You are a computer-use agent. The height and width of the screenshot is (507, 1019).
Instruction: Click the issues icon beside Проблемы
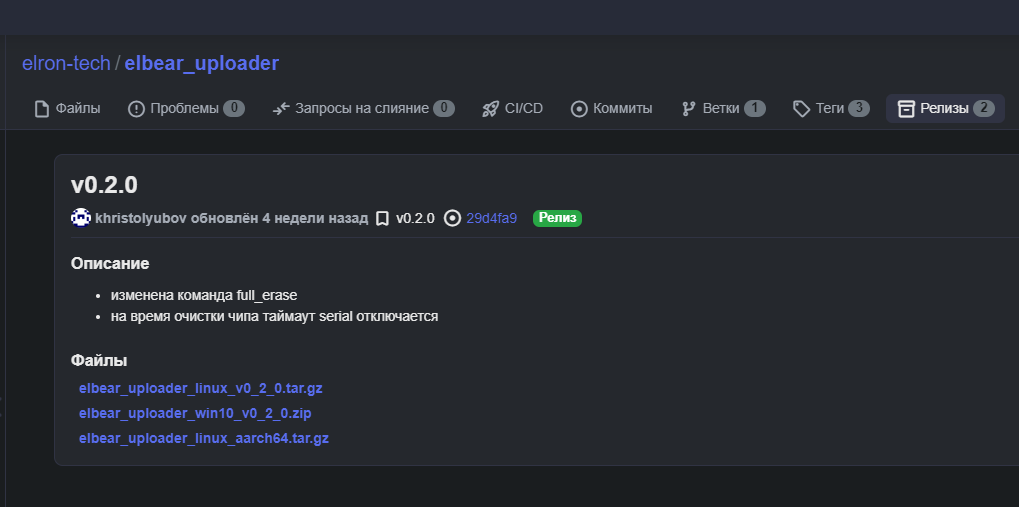137,109
